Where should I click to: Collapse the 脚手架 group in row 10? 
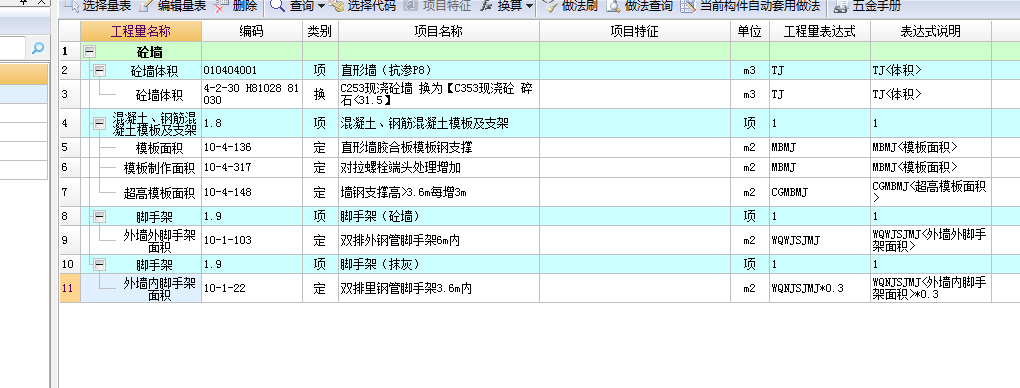(x=100, y=264)
